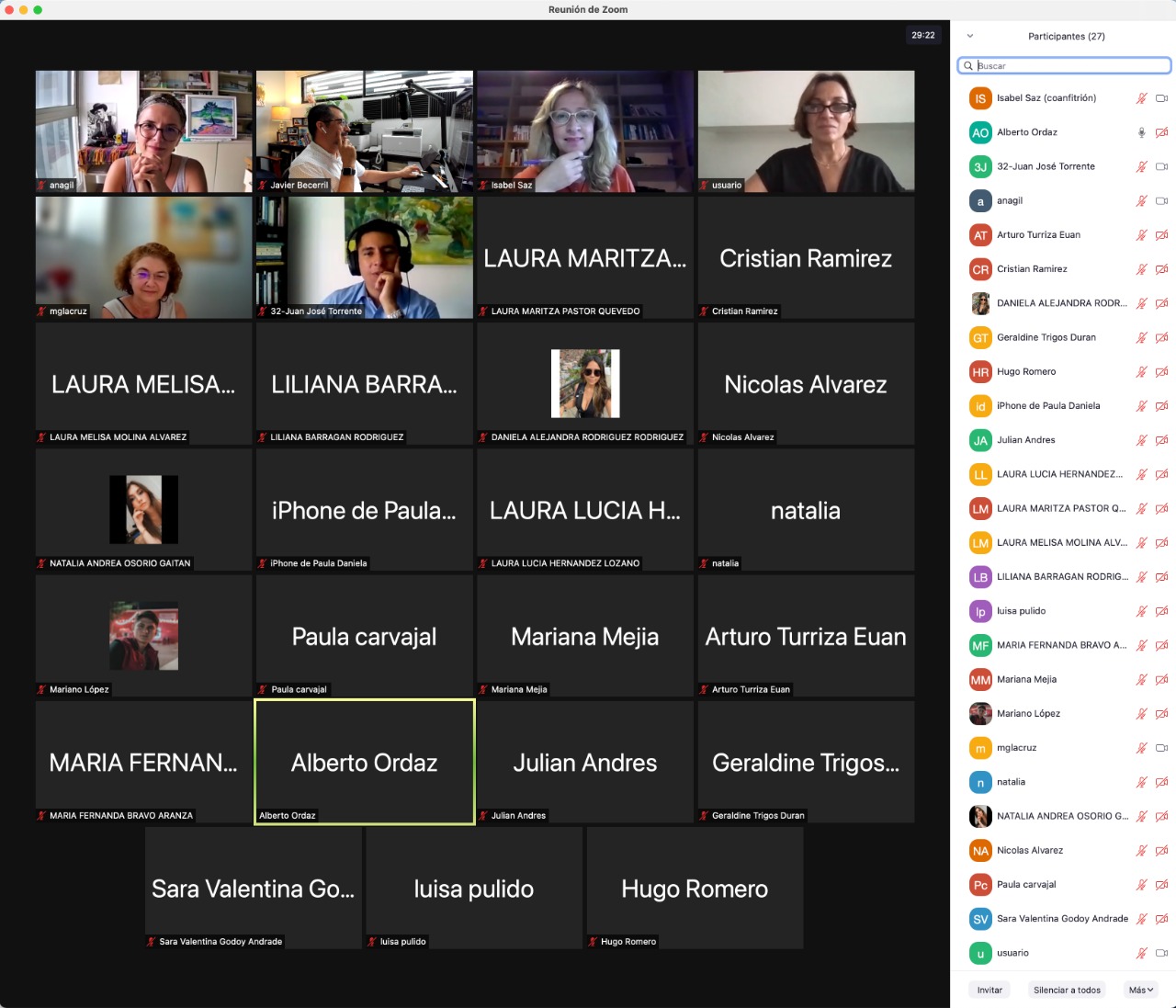Select Cristian Ramirez tile
This screenshot has height=1008, width=1176.
coord(806,257)
